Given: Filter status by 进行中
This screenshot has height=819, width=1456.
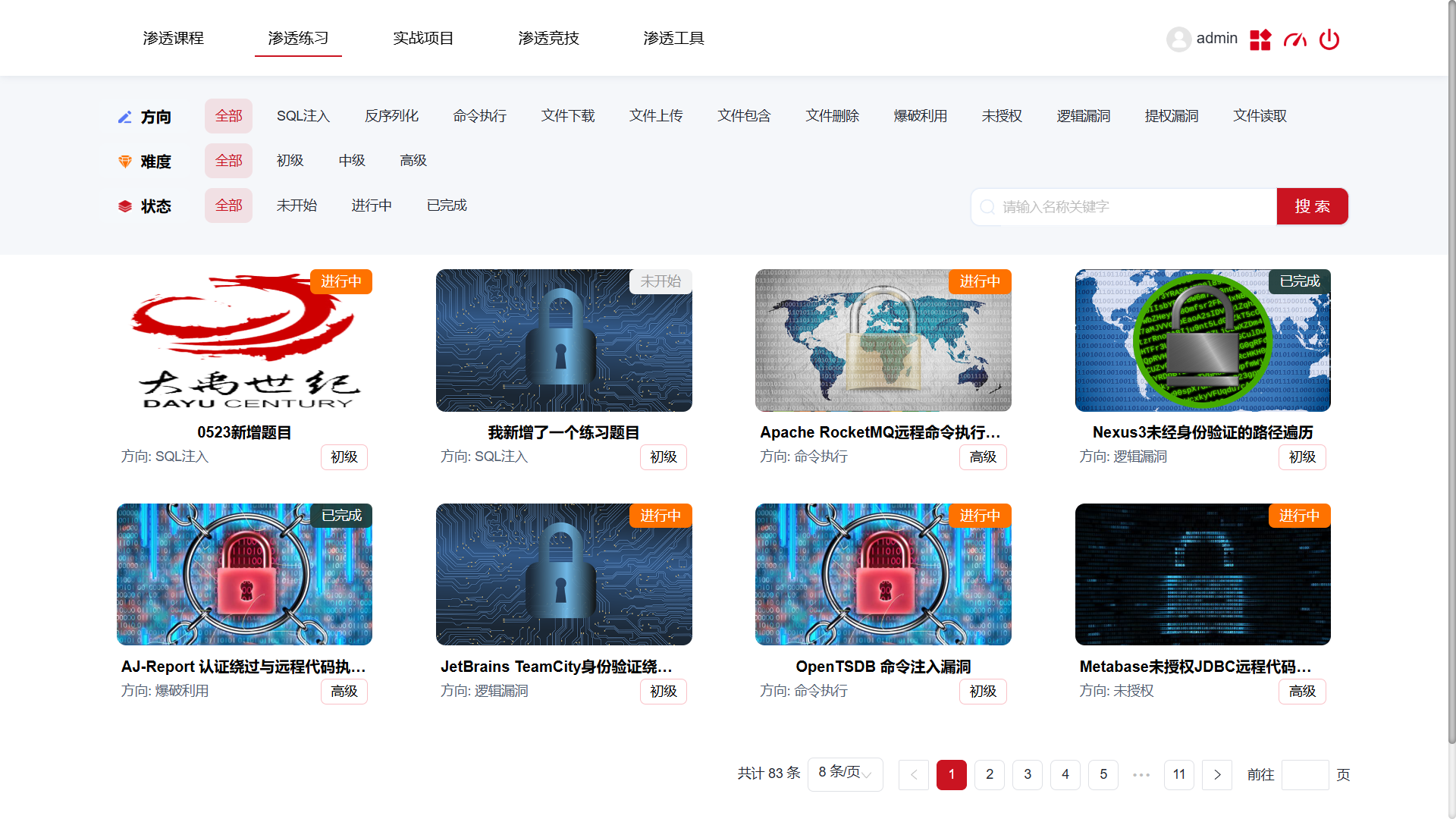Looking at the screenshot, I should [x=372, y=206].
